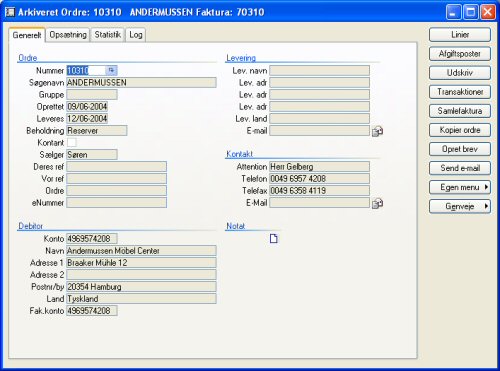The height and width of the screenshot is (371, 500).
Task: Click the Søgenavn field ANDERMUSSEN
Action: coord(141,82)
